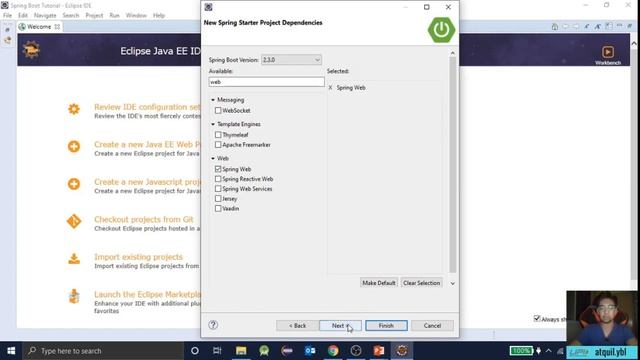Toggle the Always show checkbox on Welcome page
640x360 pixels.
pos(537,318)
